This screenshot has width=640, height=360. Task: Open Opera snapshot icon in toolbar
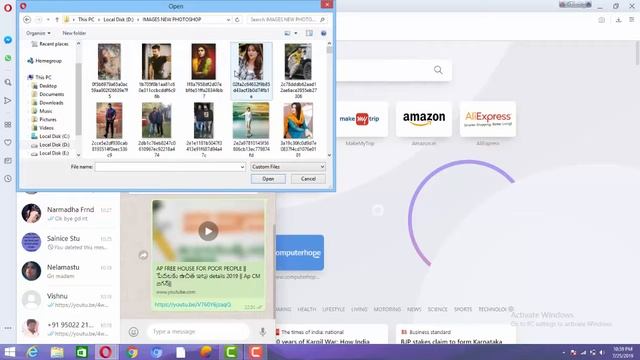[602, 20]
